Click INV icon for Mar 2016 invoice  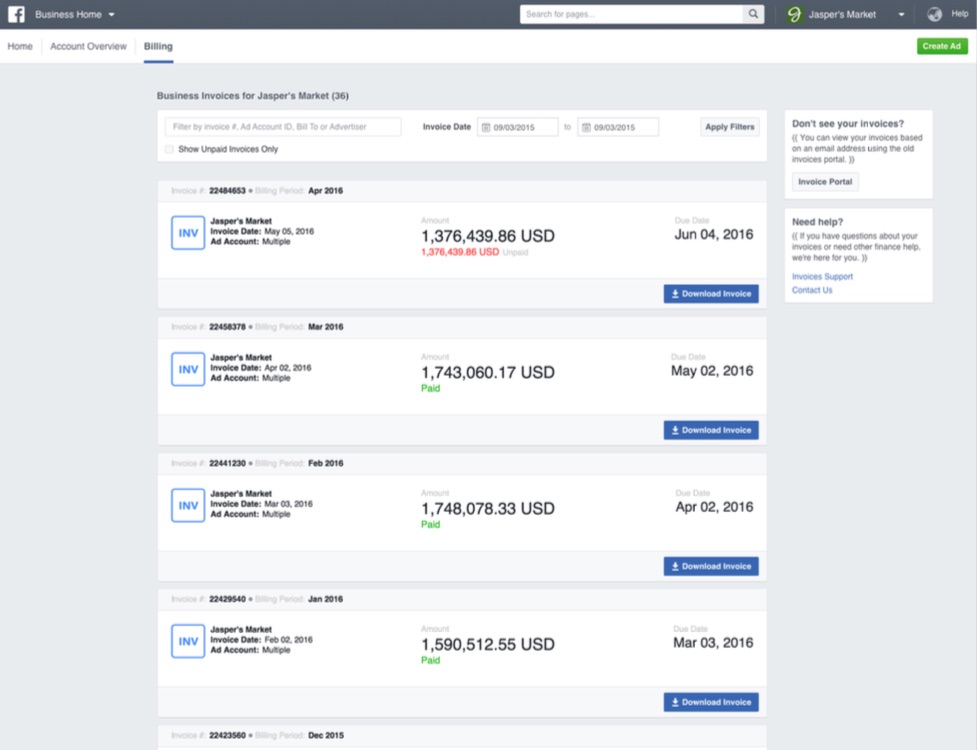tap(188, 369)
